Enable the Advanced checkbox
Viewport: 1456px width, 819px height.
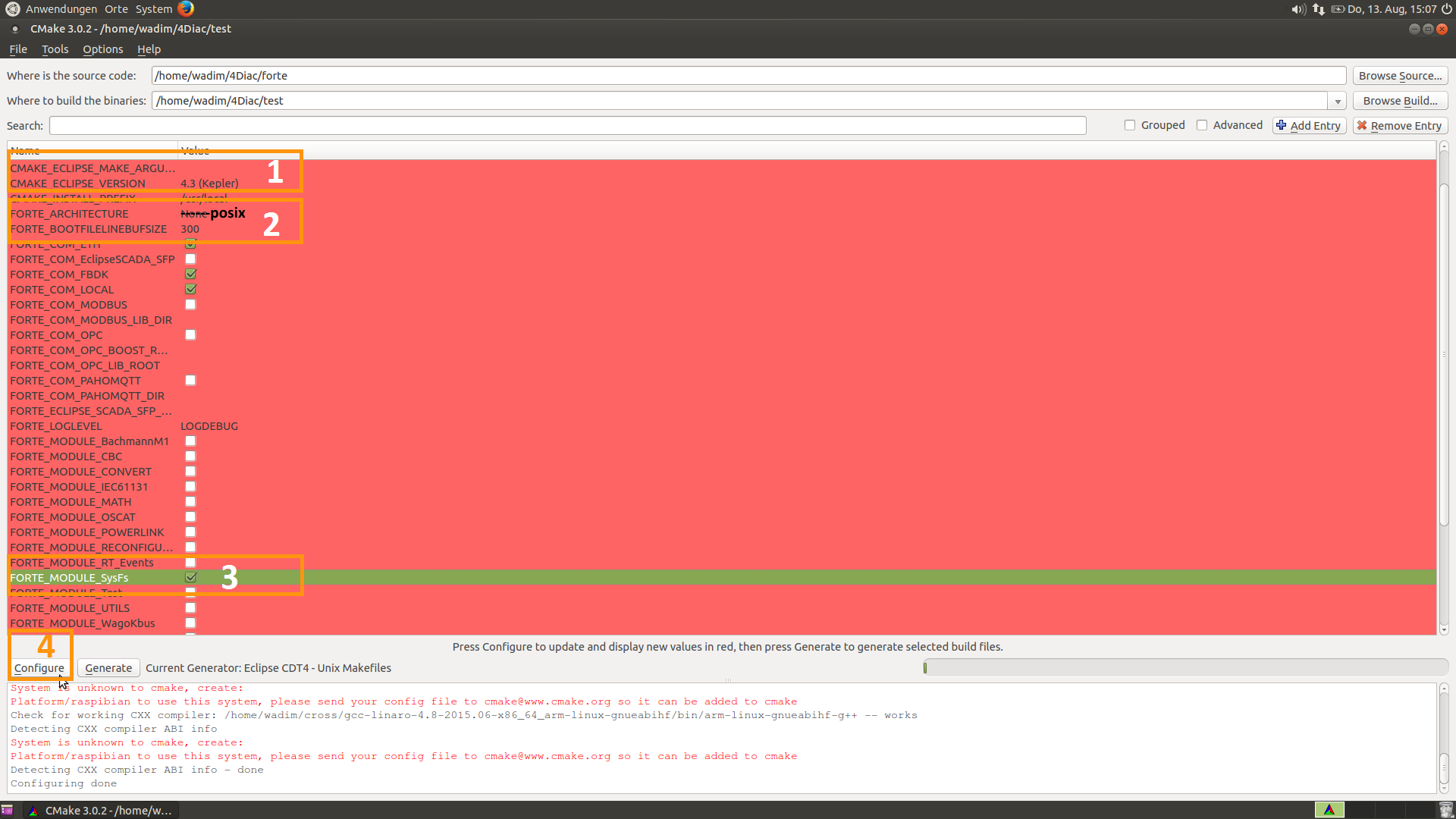1202,125
